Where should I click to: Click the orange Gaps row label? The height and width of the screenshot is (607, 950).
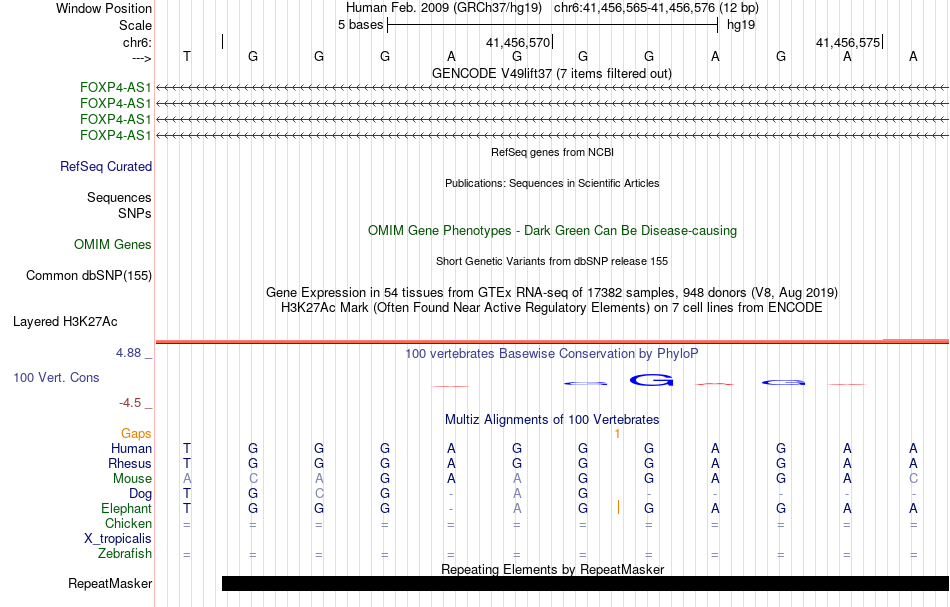[136, 433]
